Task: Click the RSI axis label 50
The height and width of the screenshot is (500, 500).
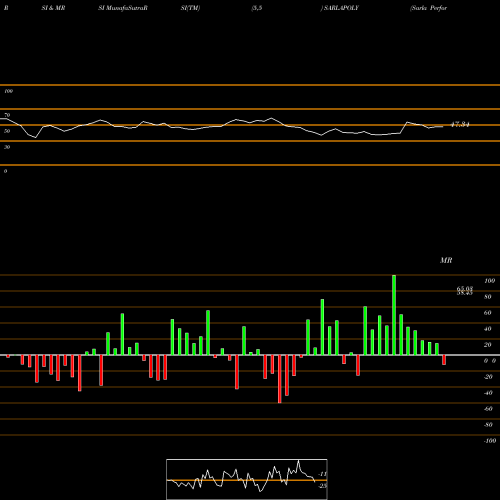Action: [x=7, y=131]
